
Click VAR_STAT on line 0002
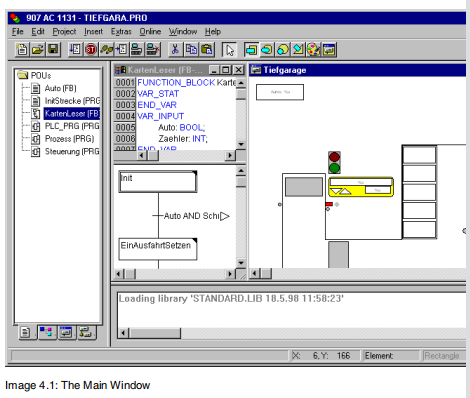click(x=158, y=94)
